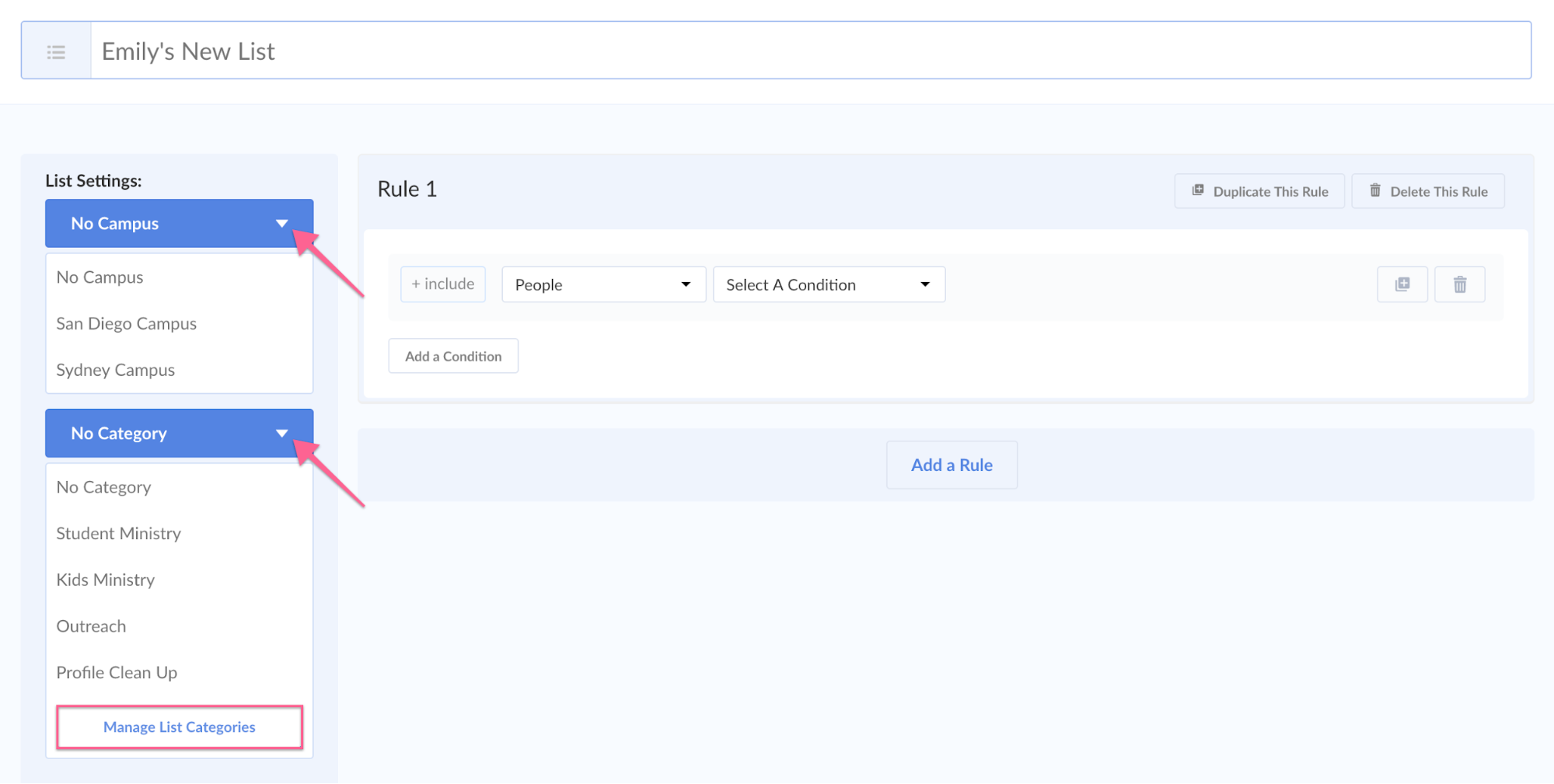Click the condition row trash icon
The image size is (1554, 784).
1459,284
